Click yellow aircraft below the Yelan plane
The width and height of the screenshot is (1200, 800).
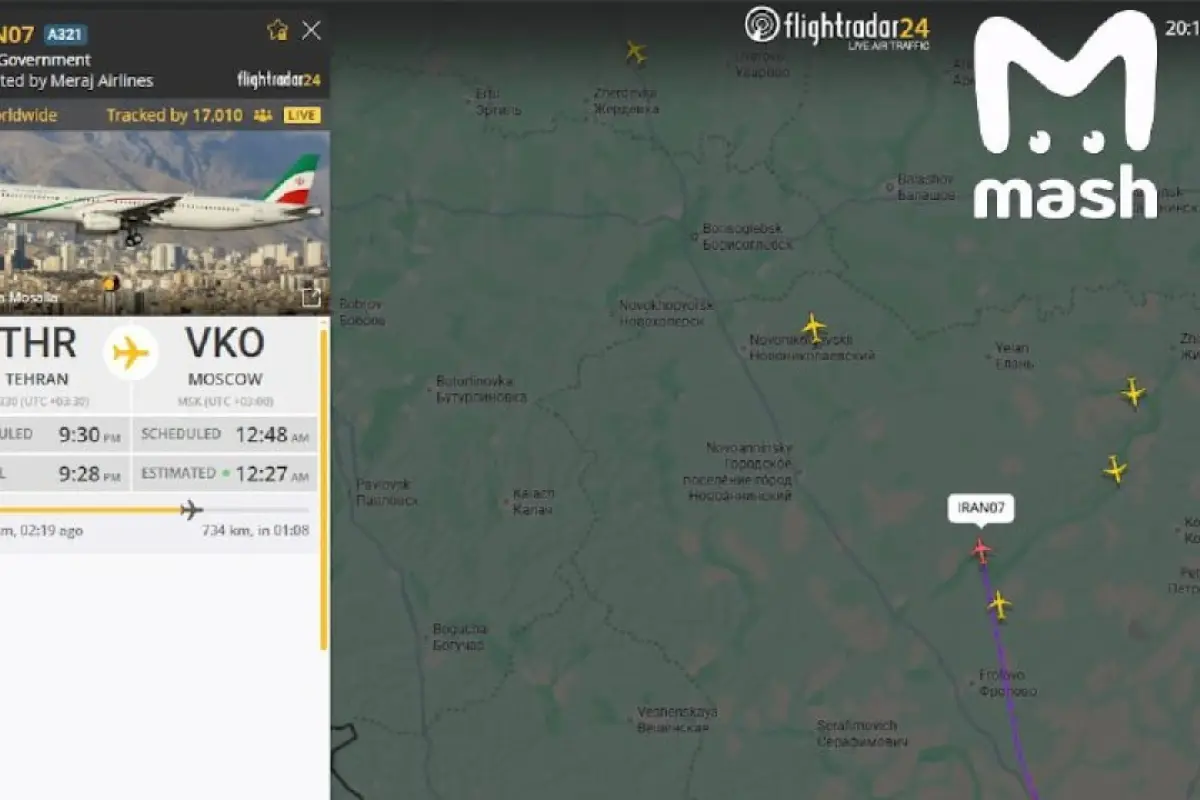click(1115, 469)
